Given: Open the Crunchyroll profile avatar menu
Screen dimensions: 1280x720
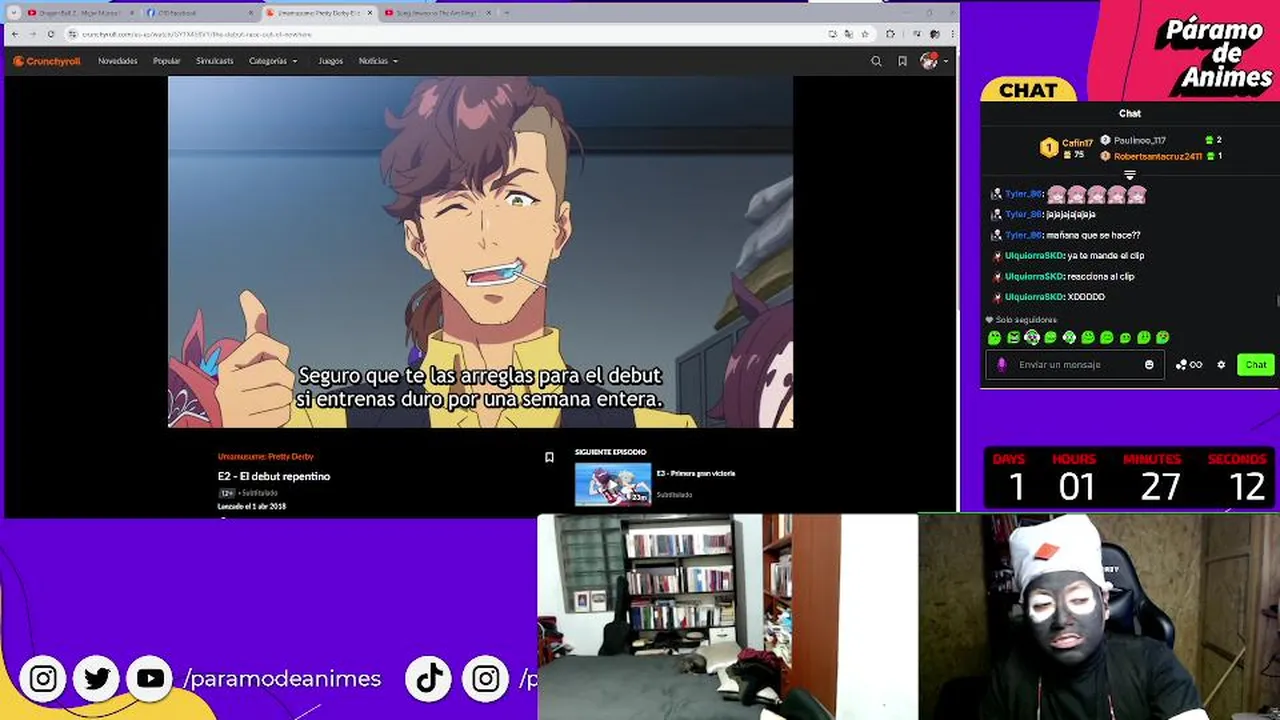Looking at the screenshot, I should pyautogui.click(x=931, y=61).
